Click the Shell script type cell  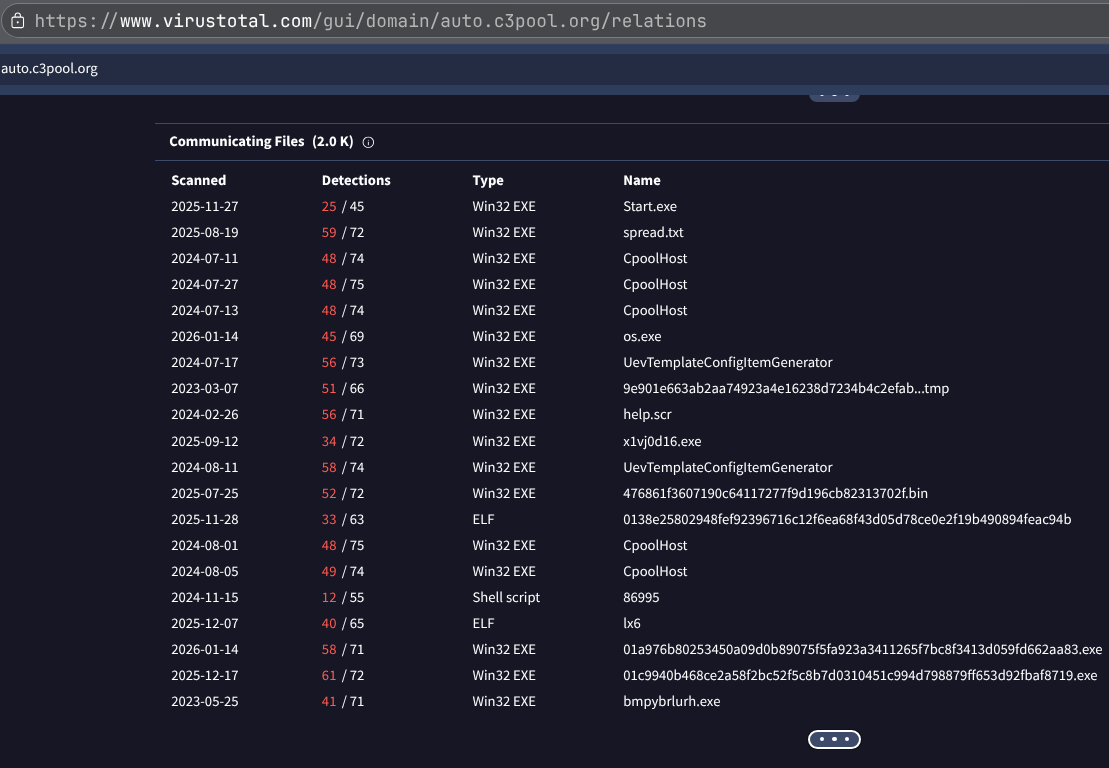[506, 598]
